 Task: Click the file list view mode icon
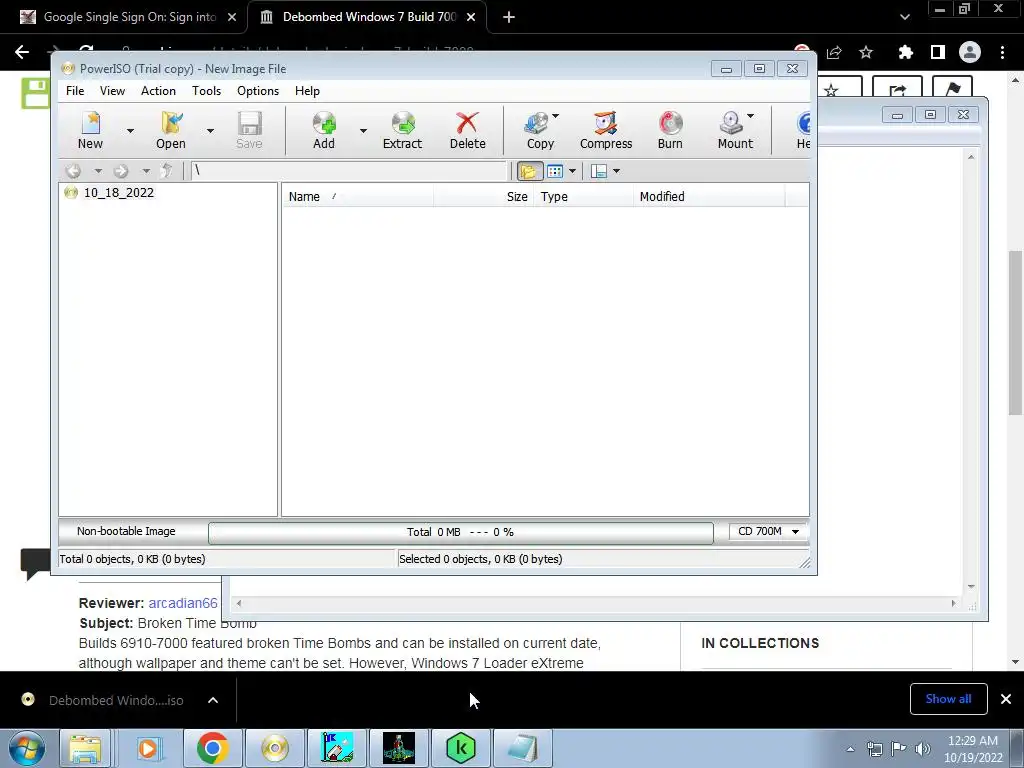coord(554,171)
